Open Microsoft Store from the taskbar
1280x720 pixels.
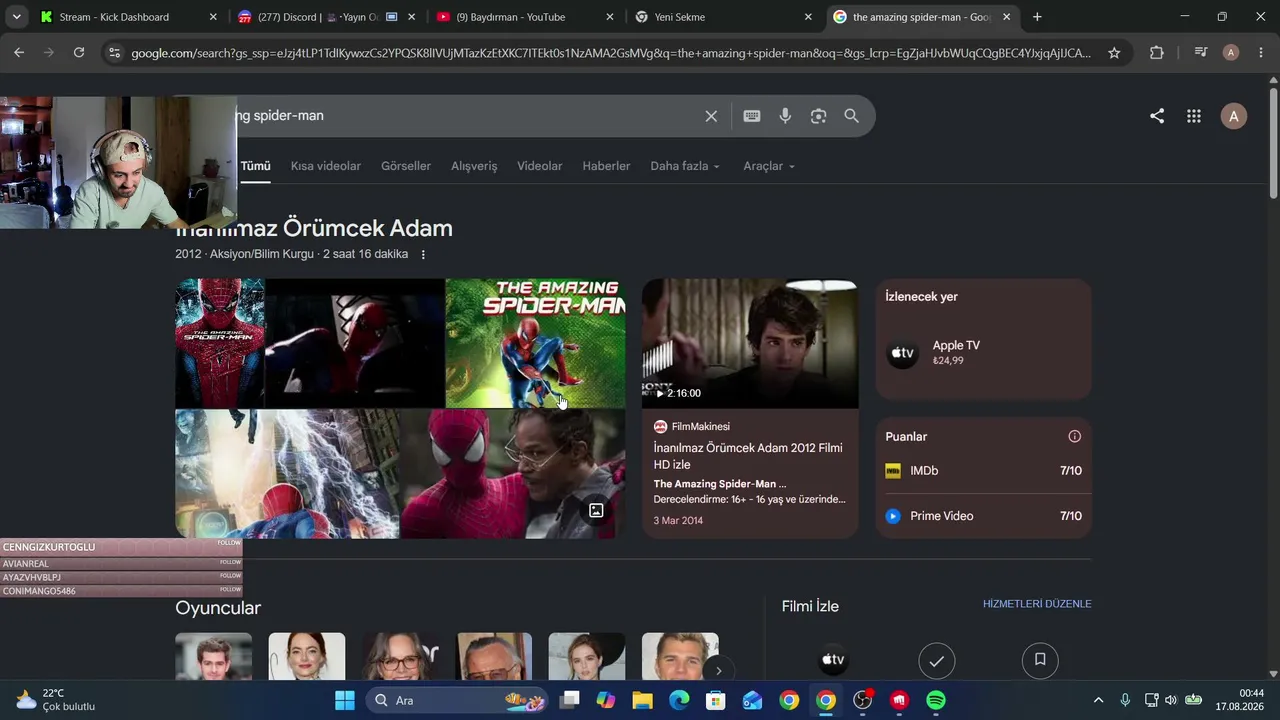point(716,701)
